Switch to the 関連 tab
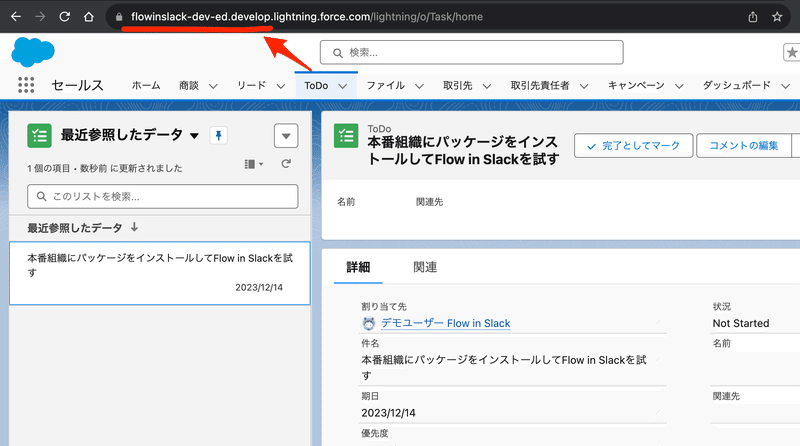This screenshot has width=800, height=446. click(425, 267)
